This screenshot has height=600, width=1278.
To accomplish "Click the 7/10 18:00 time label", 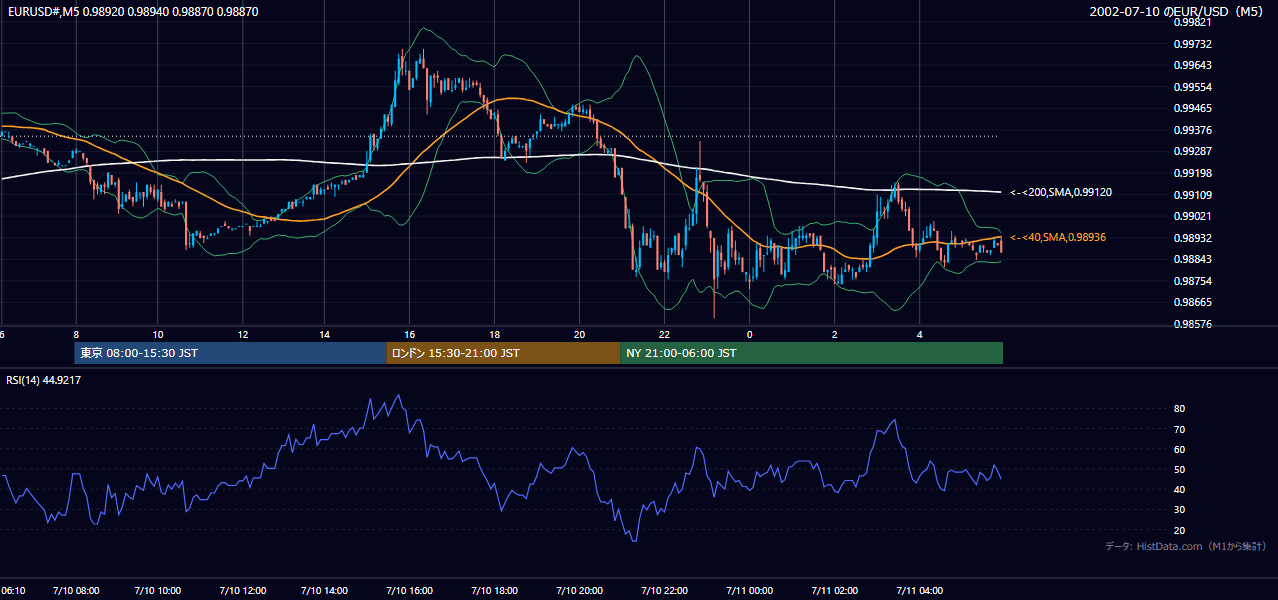I will point(495,591).
